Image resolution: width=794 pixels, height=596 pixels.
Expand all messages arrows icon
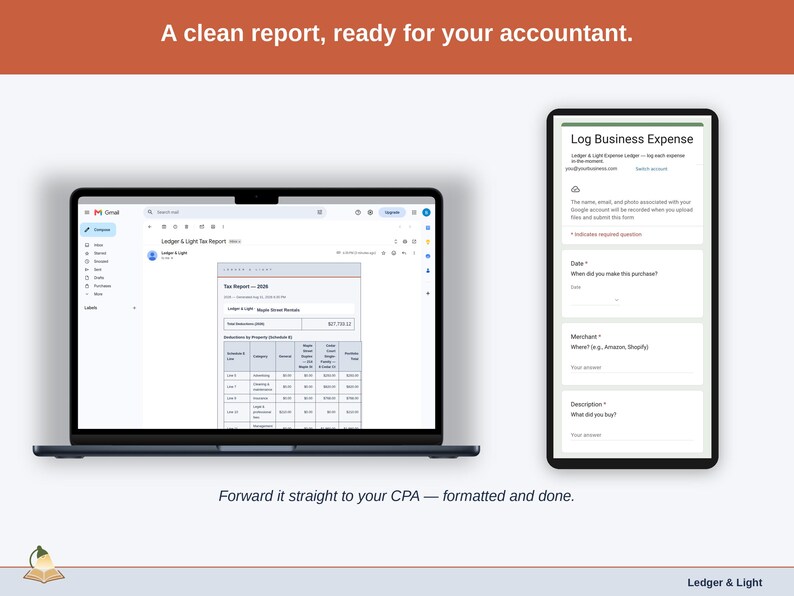point(395,242)
